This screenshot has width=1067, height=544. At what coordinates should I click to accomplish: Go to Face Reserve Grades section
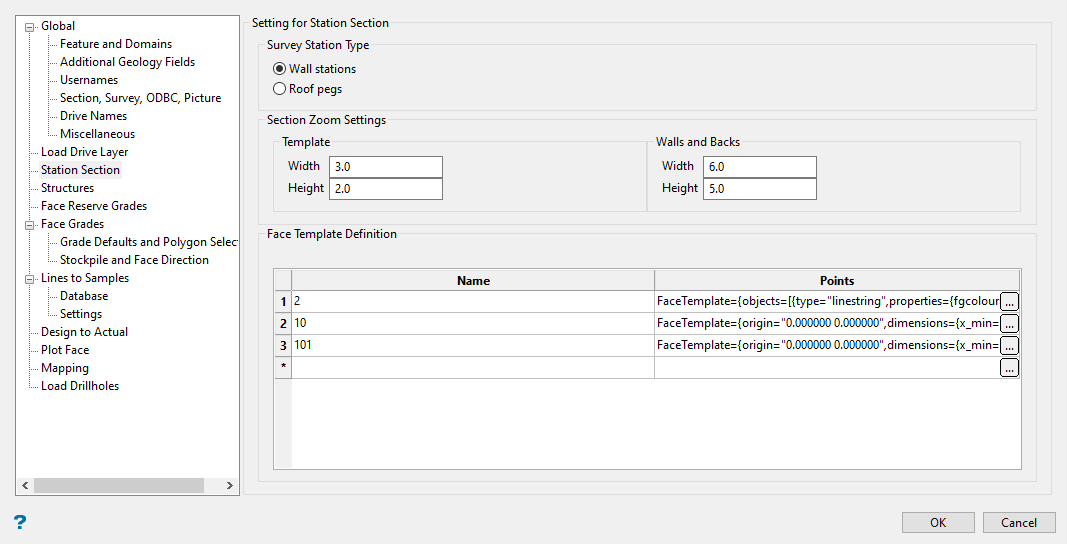pyautogui.click(x=93, y=206)
